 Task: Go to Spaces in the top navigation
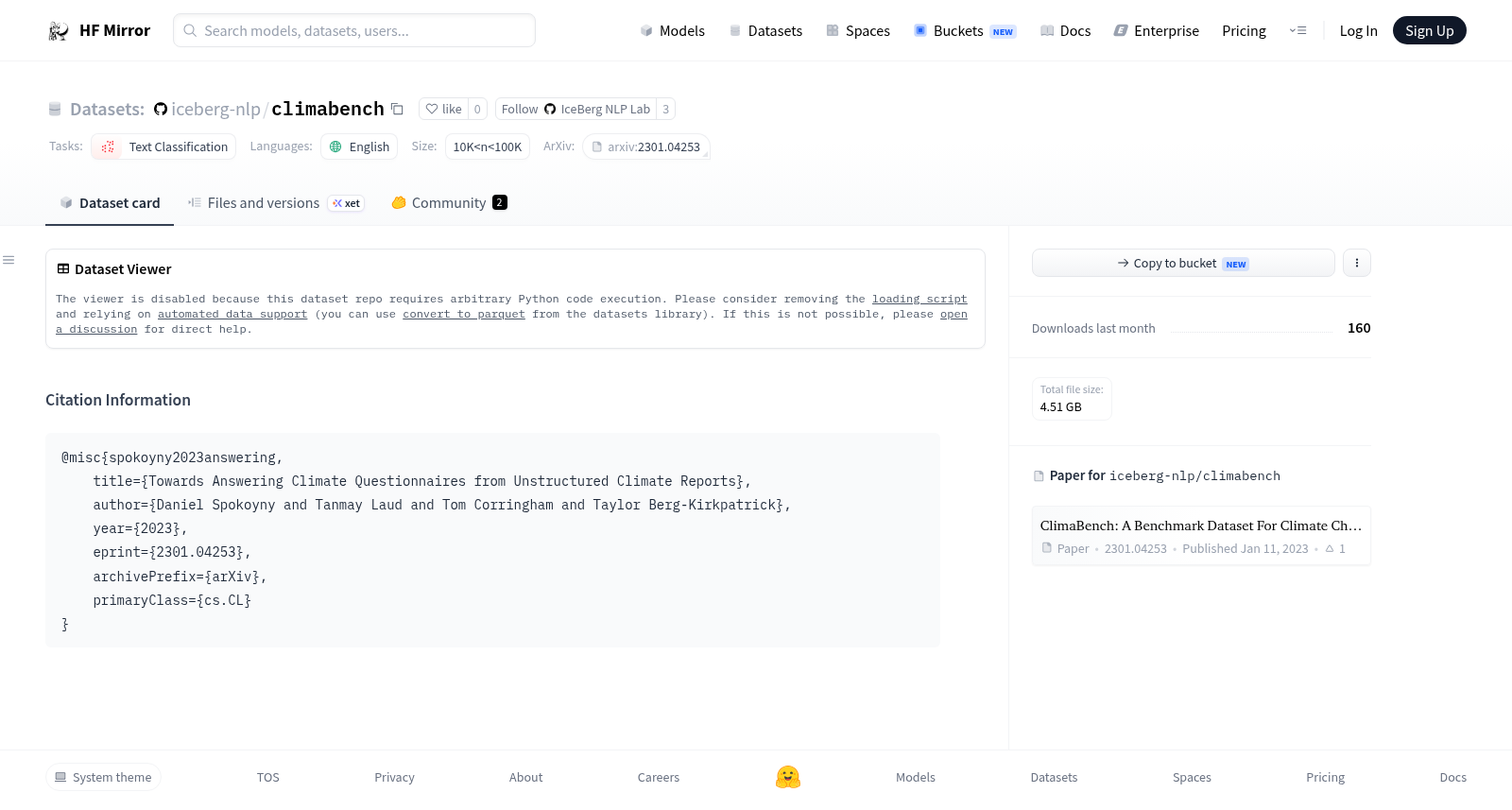click(858, 30)
